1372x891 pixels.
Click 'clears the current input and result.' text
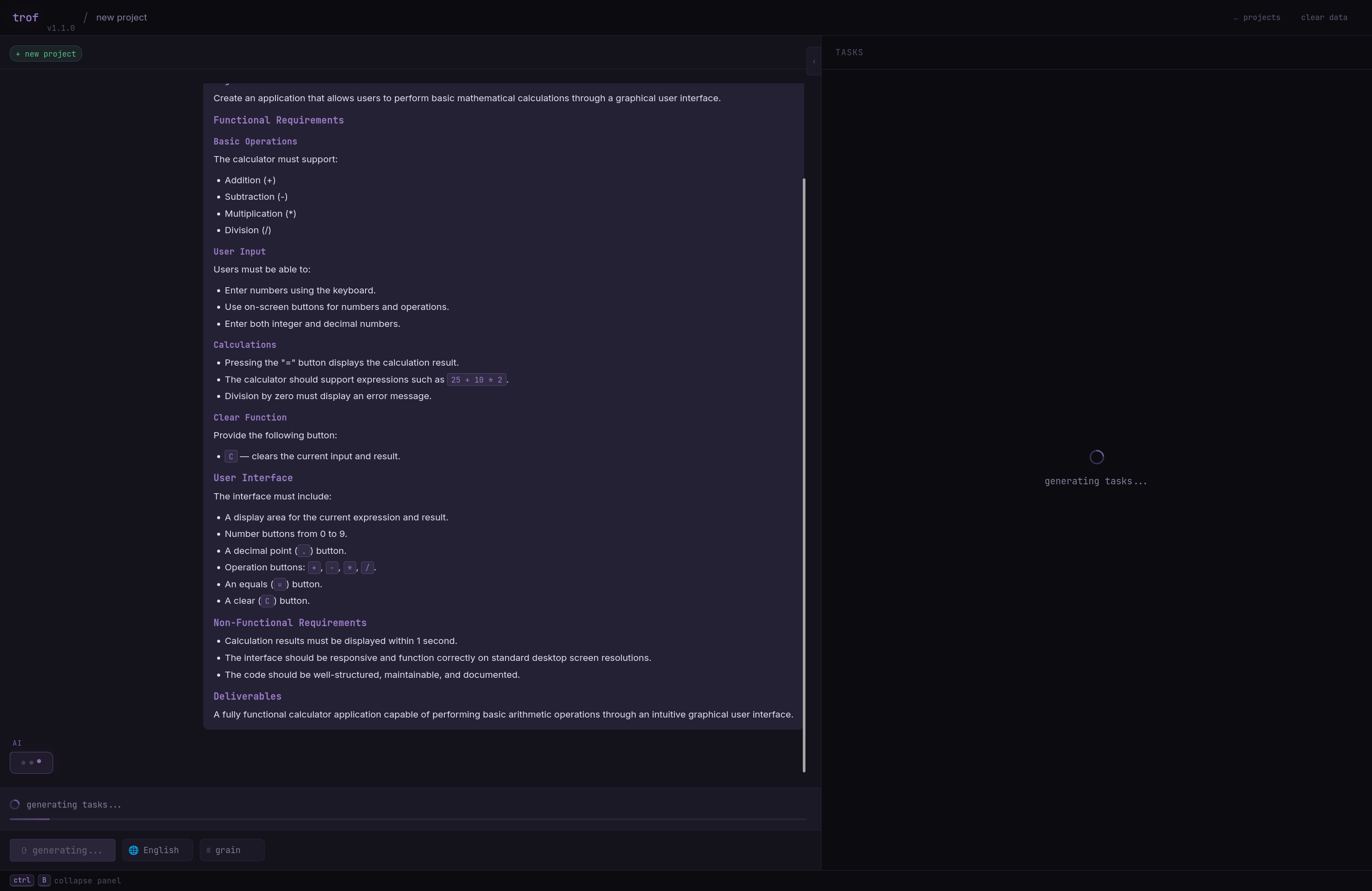[x=326, y=456]
